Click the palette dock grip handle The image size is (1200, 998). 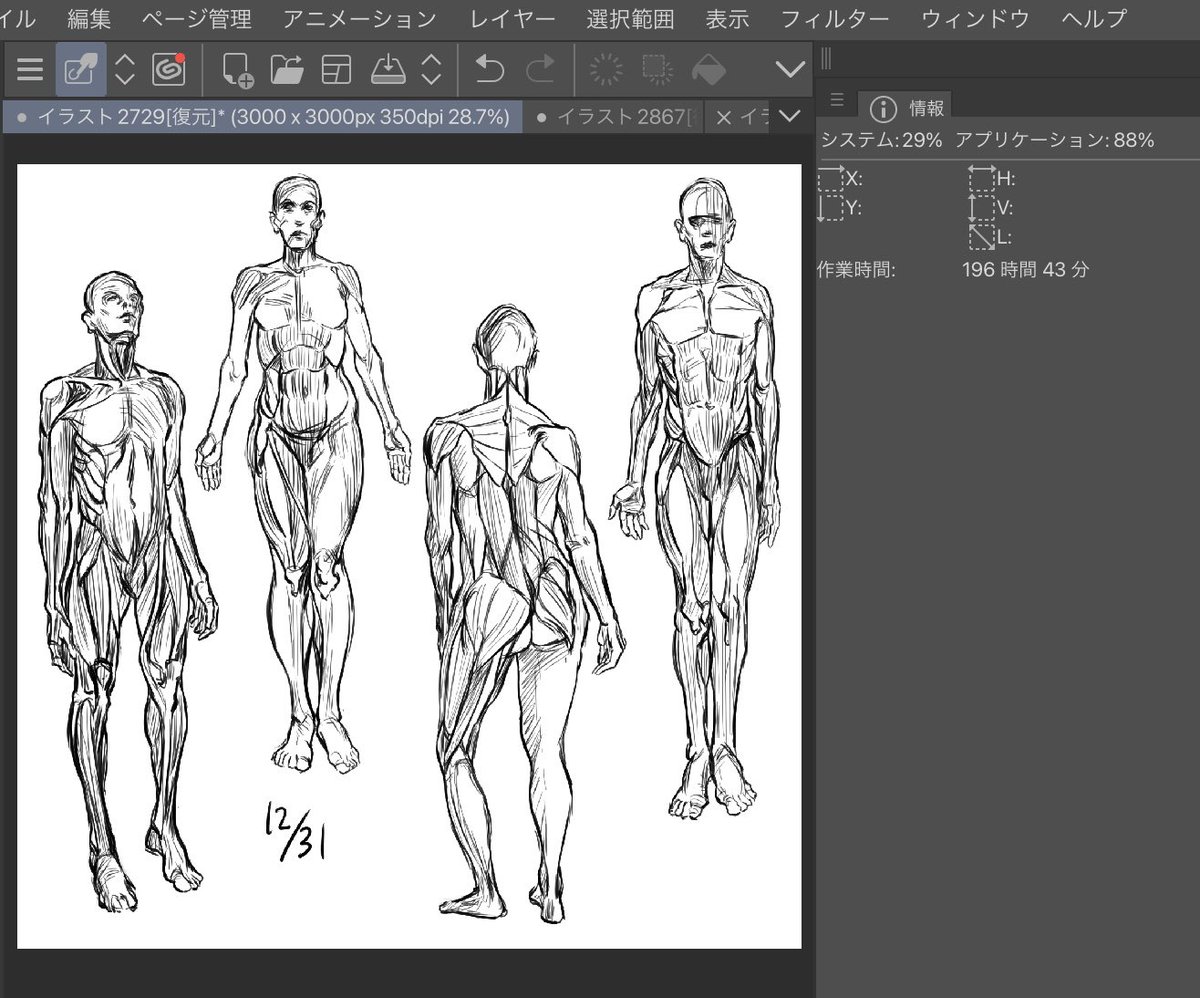tap(826, 60)
